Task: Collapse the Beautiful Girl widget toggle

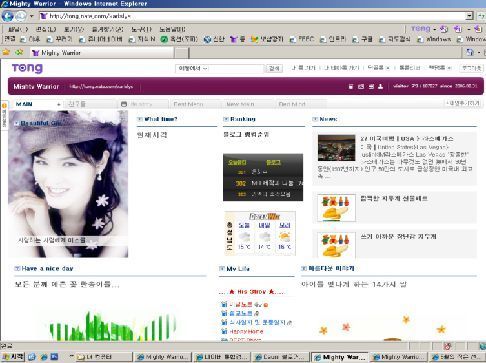Action: (x=16, y=123)
